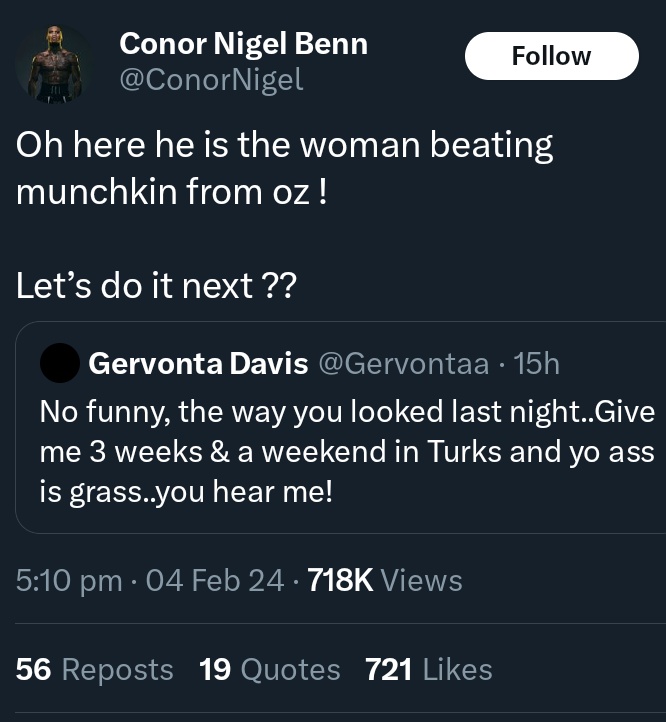The width and height of the screenshot is (666, 722).
Task: Click the @ConorNigel handle
Action: (x=211, y=79)
